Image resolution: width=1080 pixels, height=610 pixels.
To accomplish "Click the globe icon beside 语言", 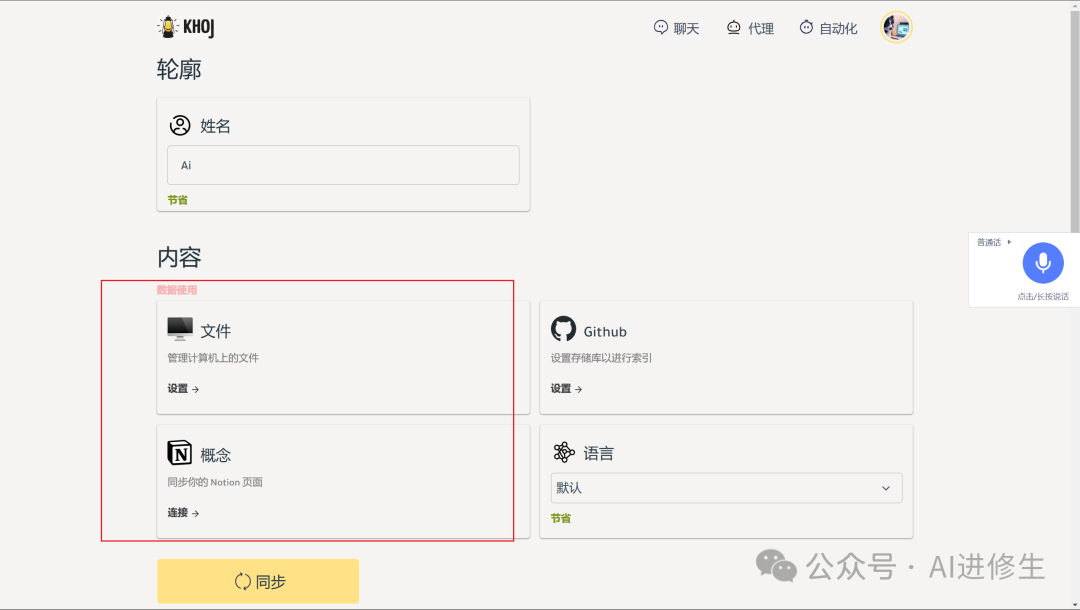I will (563, 452).
